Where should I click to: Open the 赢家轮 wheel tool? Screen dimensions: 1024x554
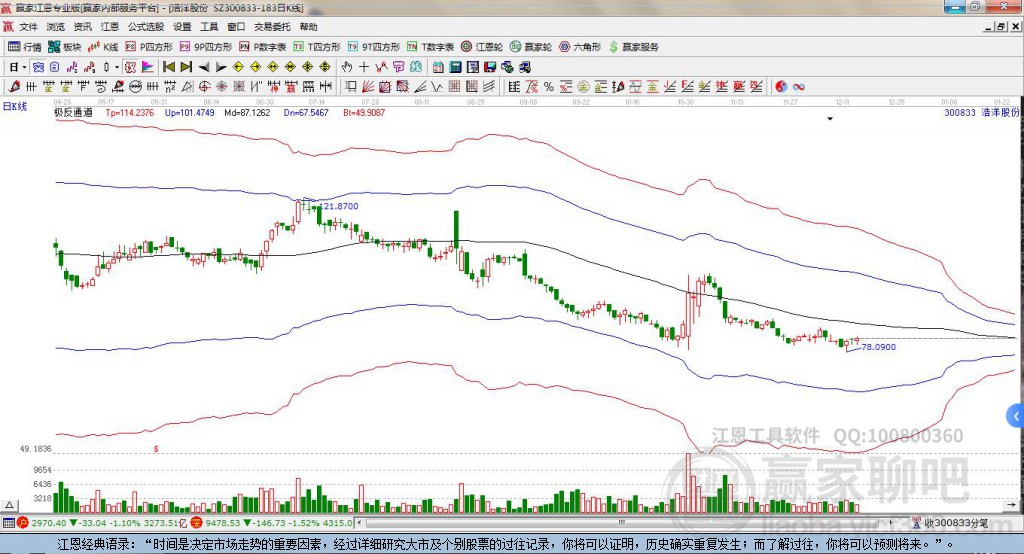click(x=531, y=47)
